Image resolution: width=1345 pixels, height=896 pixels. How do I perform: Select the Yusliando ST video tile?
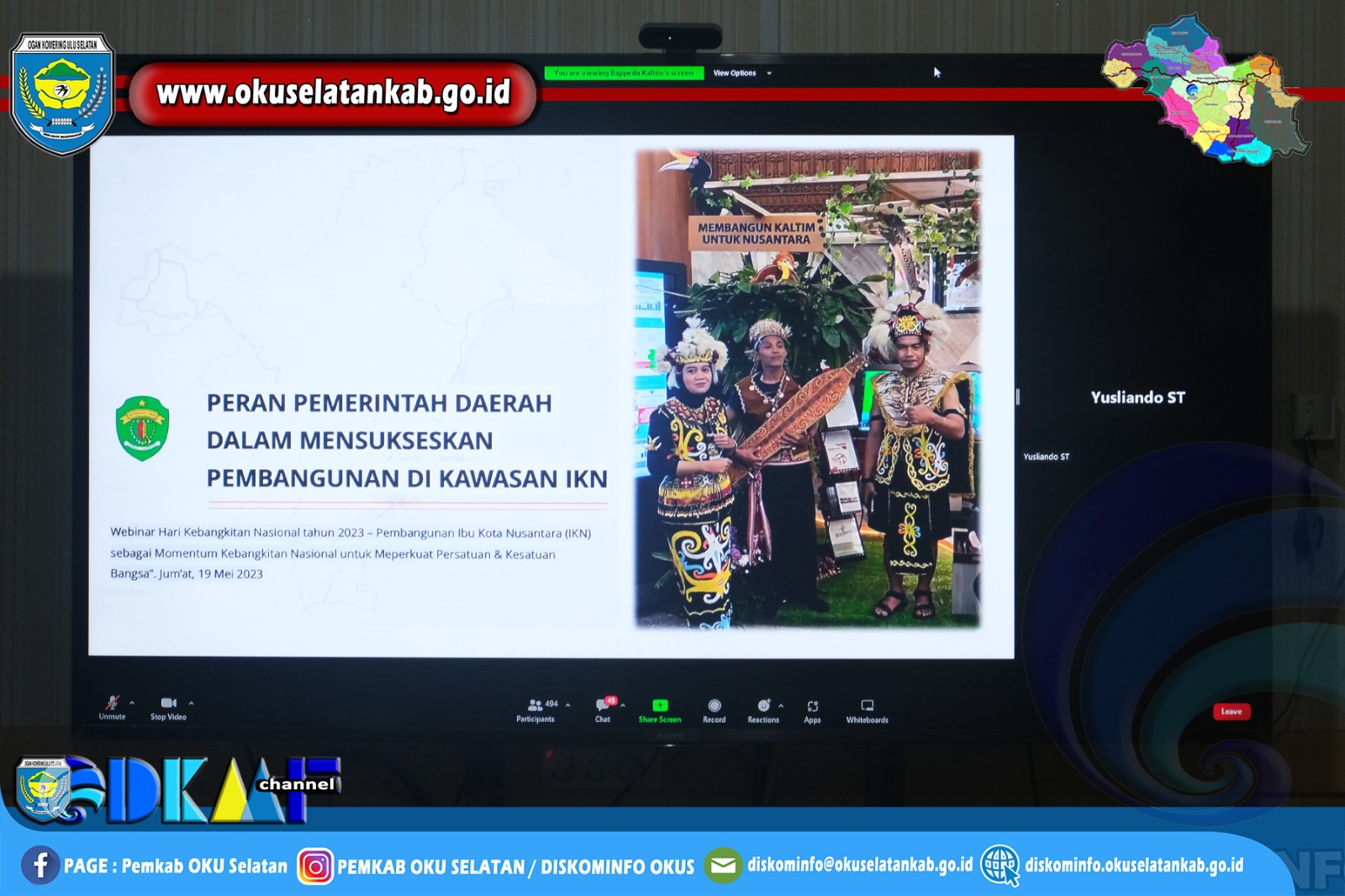pyautogui.click(x=1137, y=398)
